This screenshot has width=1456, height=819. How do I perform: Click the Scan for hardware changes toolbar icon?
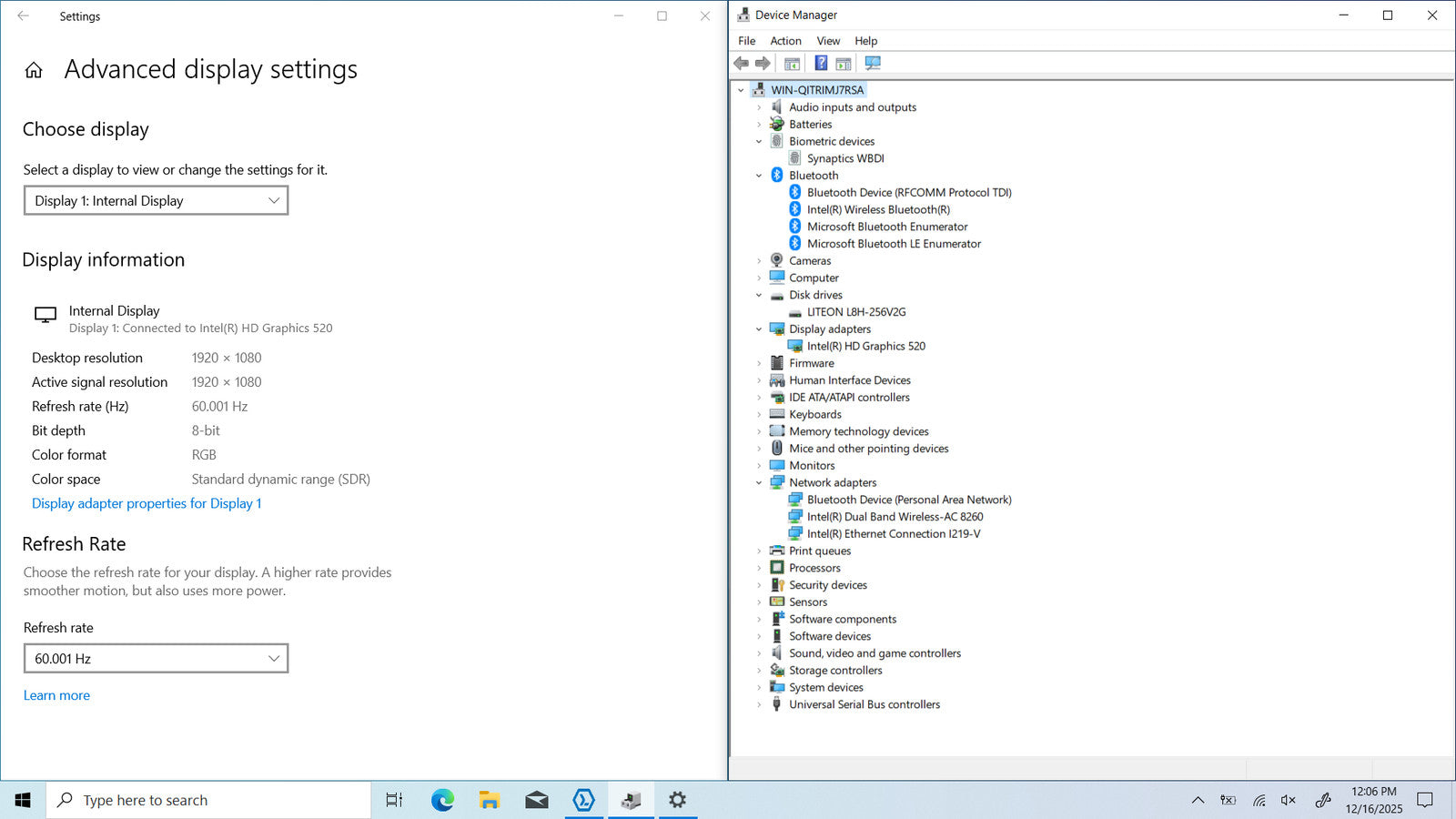click(873, 64)
